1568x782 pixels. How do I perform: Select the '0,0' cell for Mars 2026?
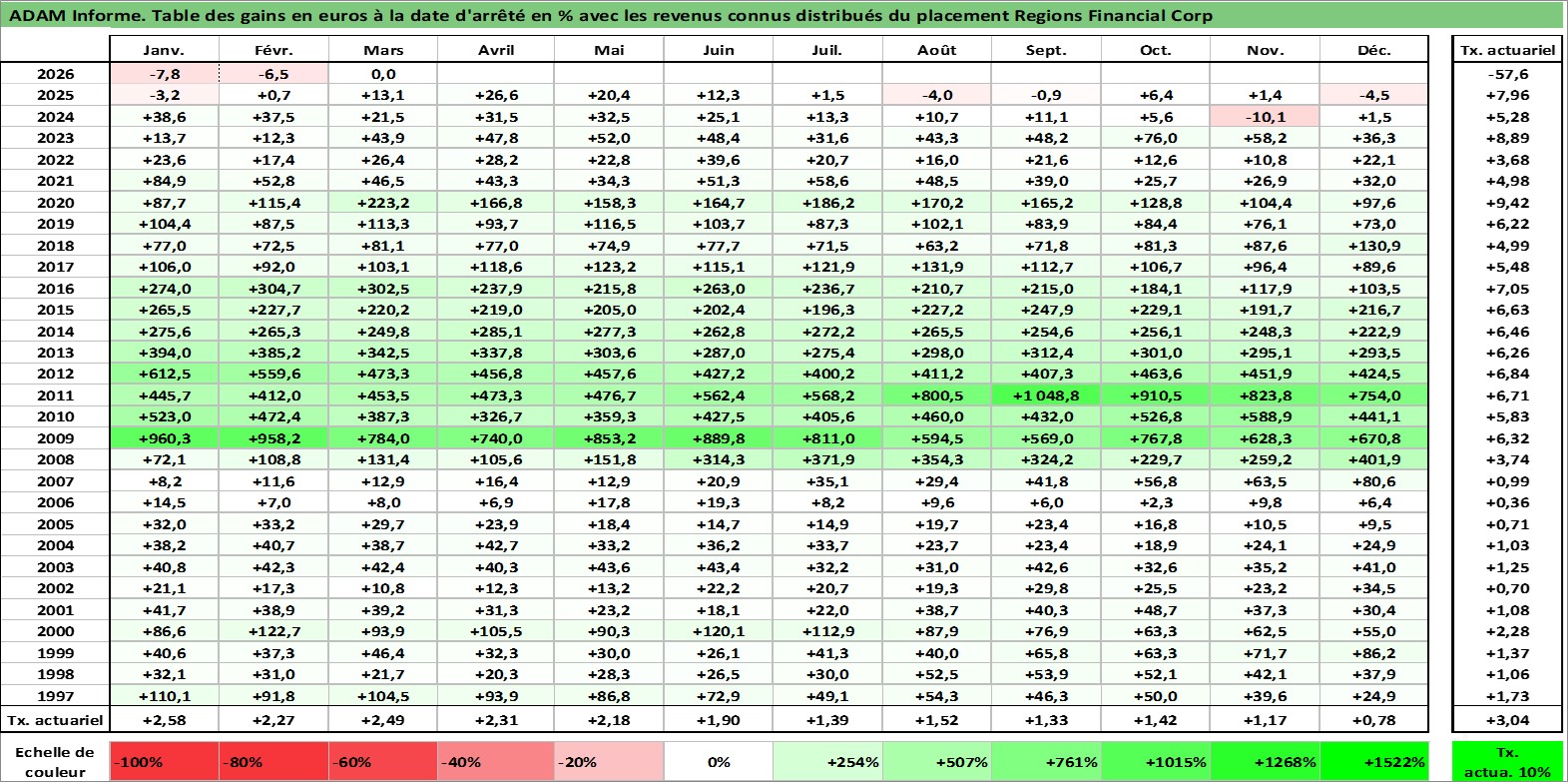click(x=383, y=74)
